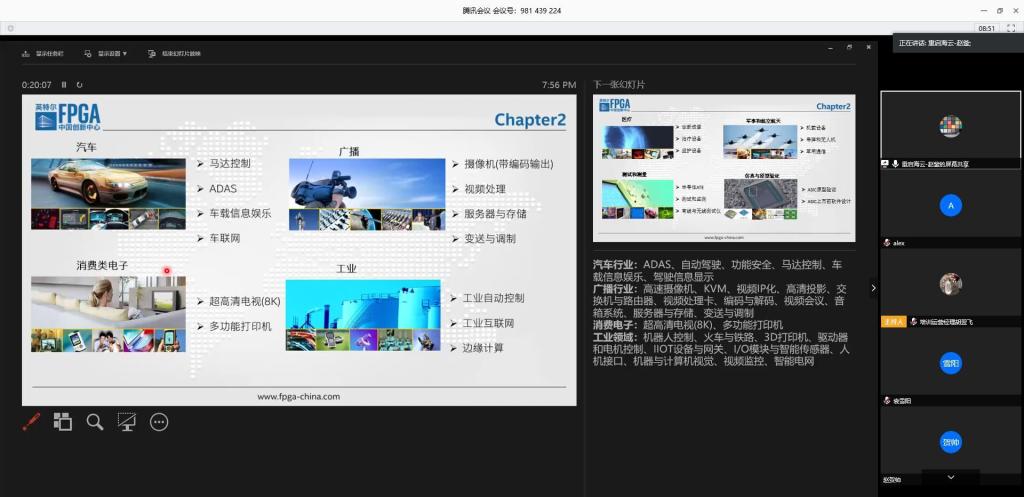Click the 08:51 meeting duration indicator
This screenshot has width=1024, height=497.
(986, 28)
